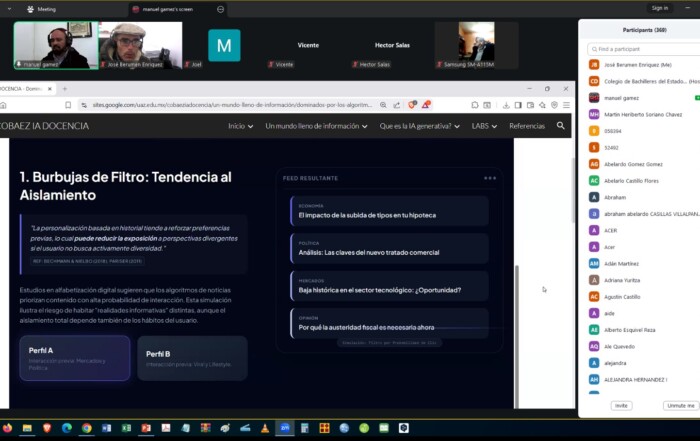700x441 pixels.
Task: Open the feed panel three-dots menu
Action: 490,178
